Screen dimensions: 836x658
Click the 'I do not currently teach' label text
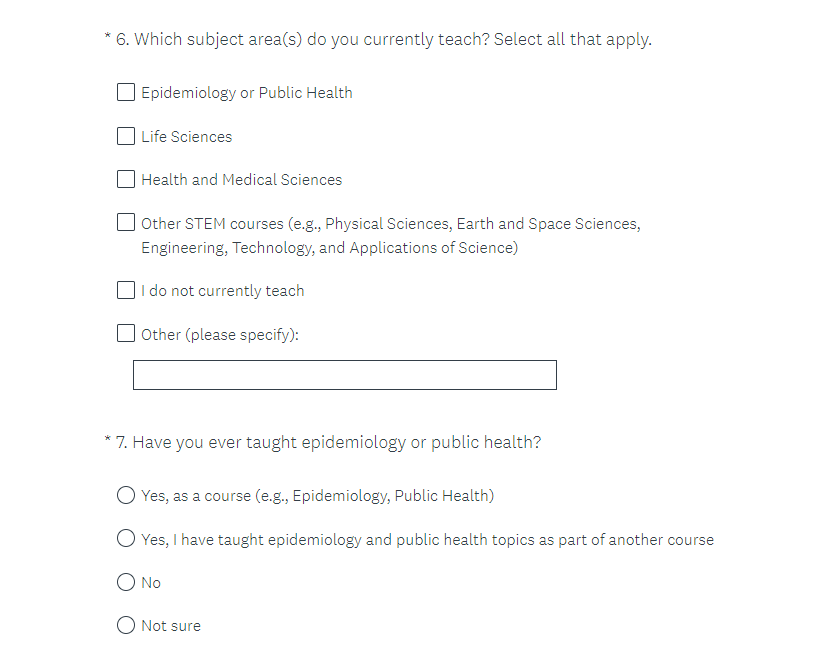click(x=222, y=291)
